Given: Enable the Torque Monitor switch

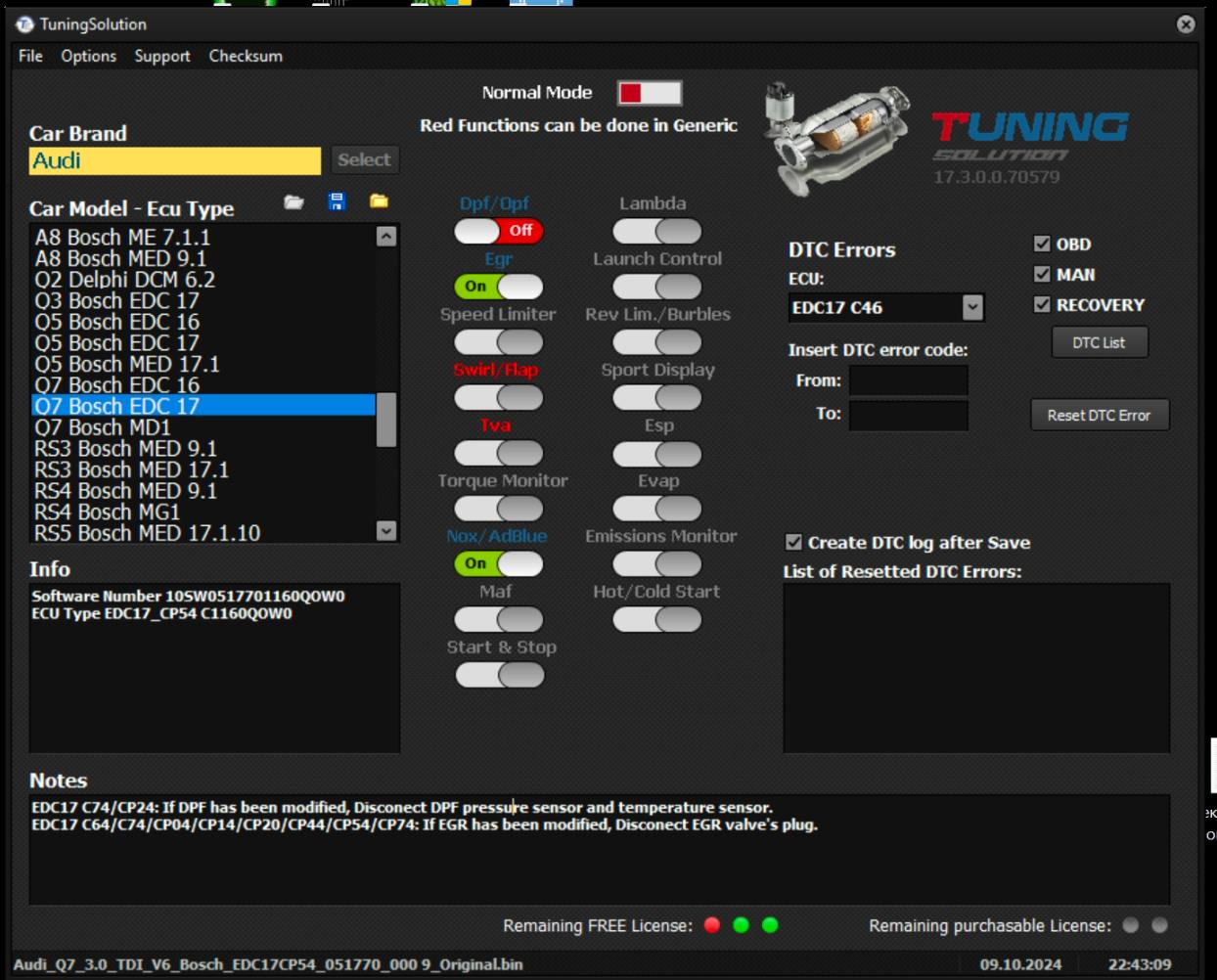Looking at the screenshot, I should pos(499,509).
